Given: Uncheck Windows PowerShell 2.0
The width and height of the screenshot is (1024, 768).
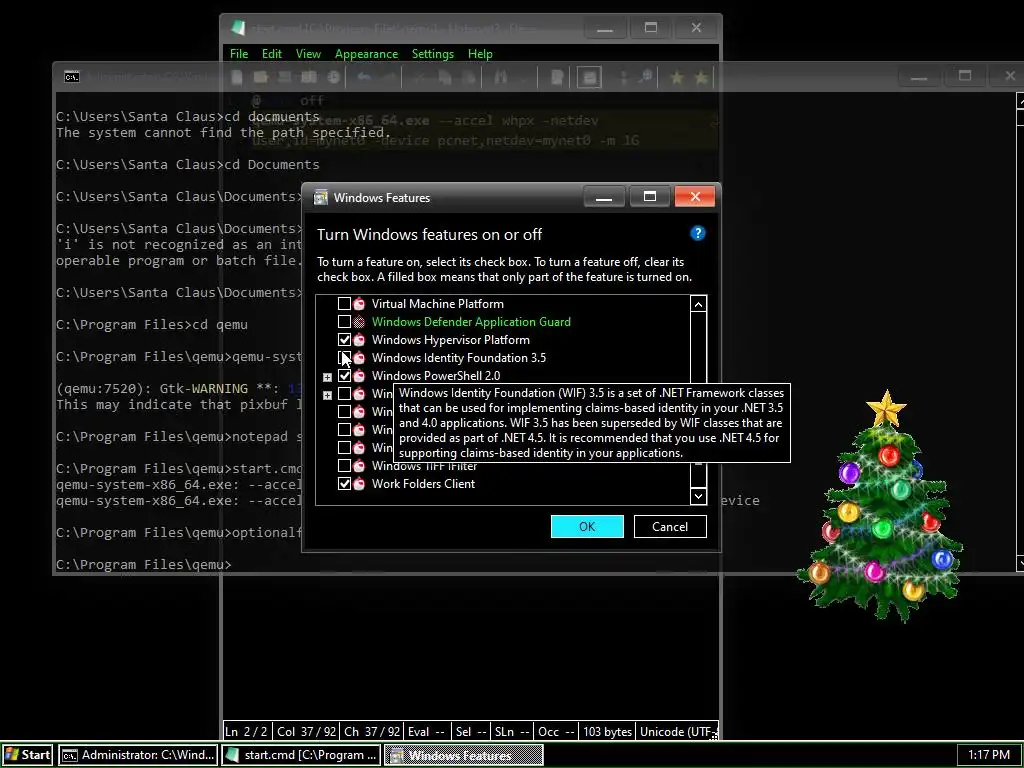Looking at the screenshot, I should (x=344, y=376).
